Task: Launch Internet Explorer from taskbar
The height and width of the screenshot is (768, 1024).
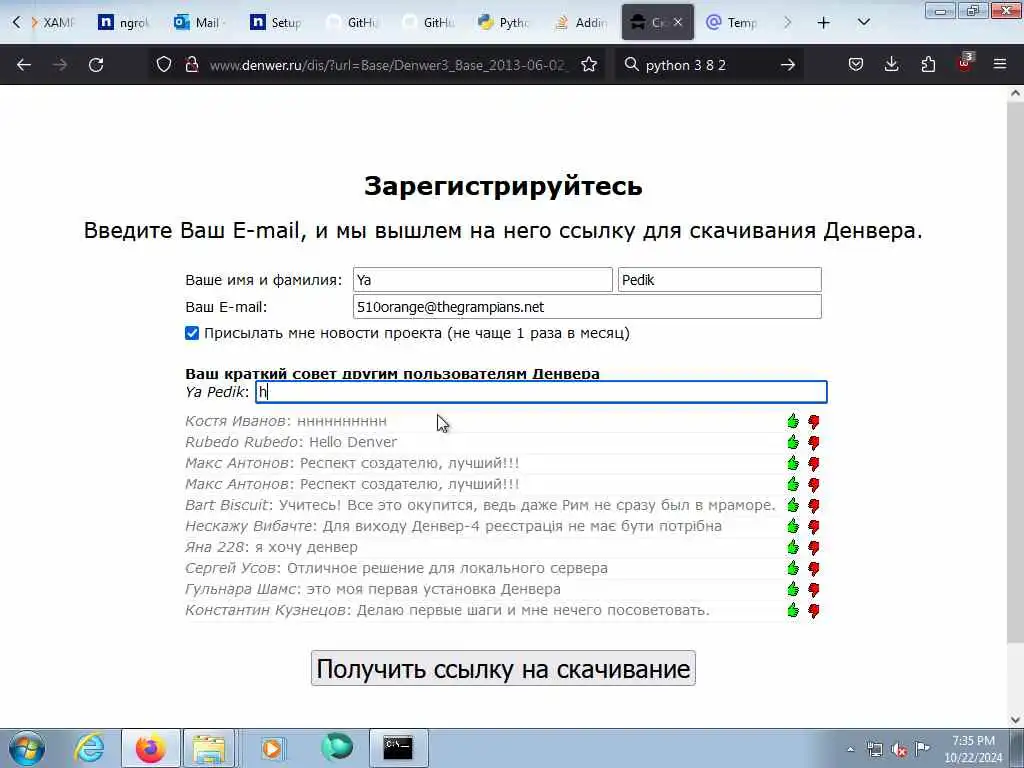Action: [x=89, y=748]
